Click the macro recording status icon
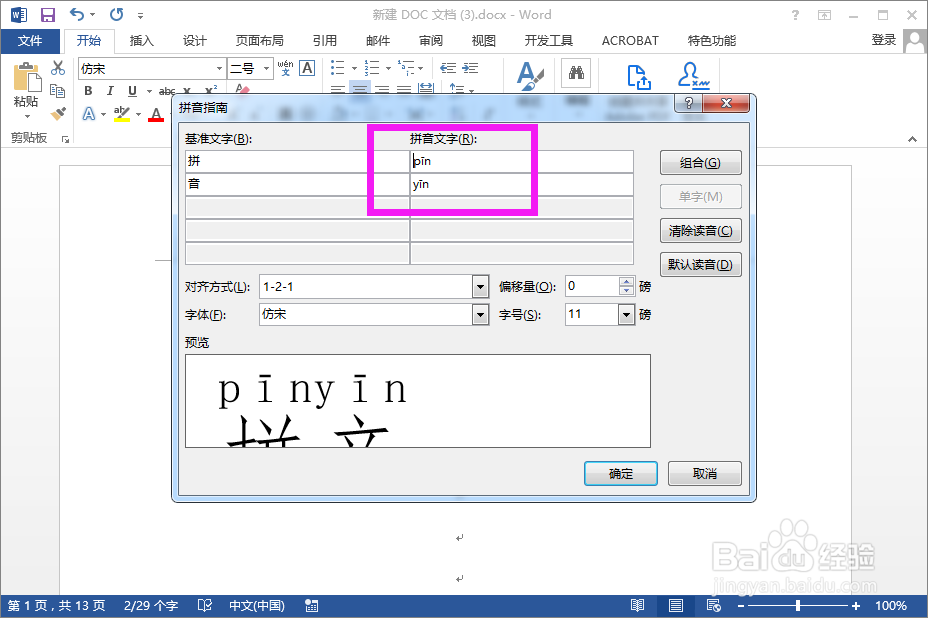928x618 pixels. 311,606
